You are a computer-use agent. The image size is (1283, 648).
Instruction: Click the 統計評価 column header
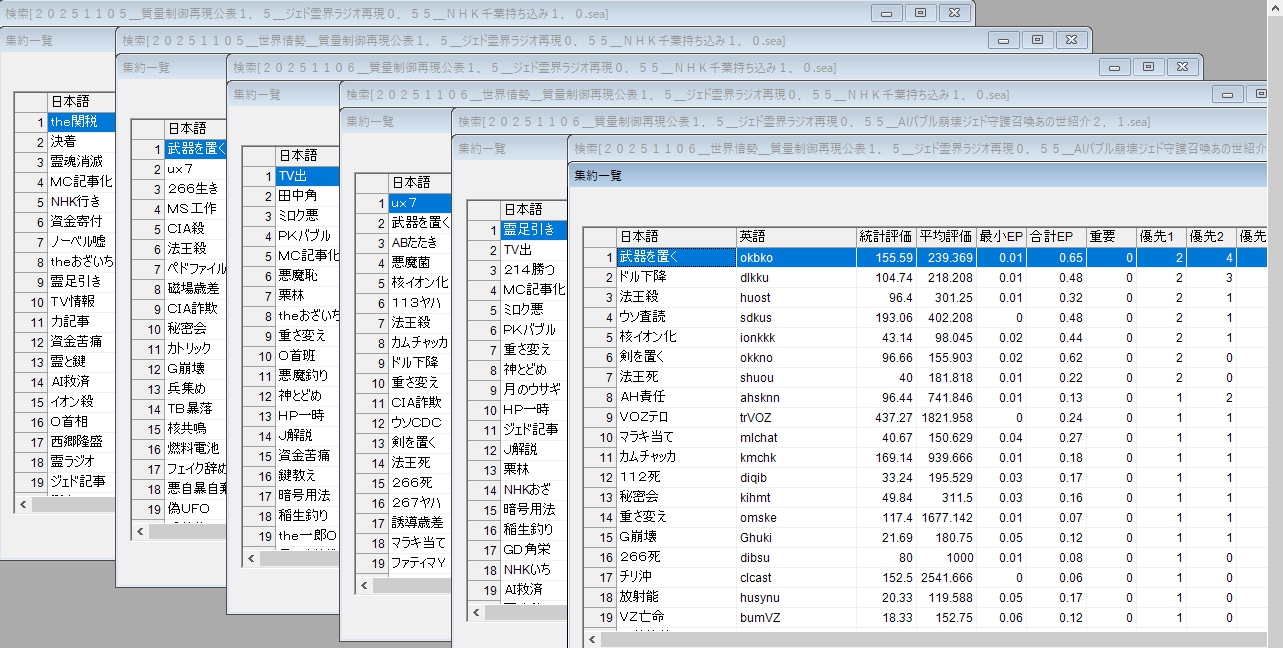(886, 237)
